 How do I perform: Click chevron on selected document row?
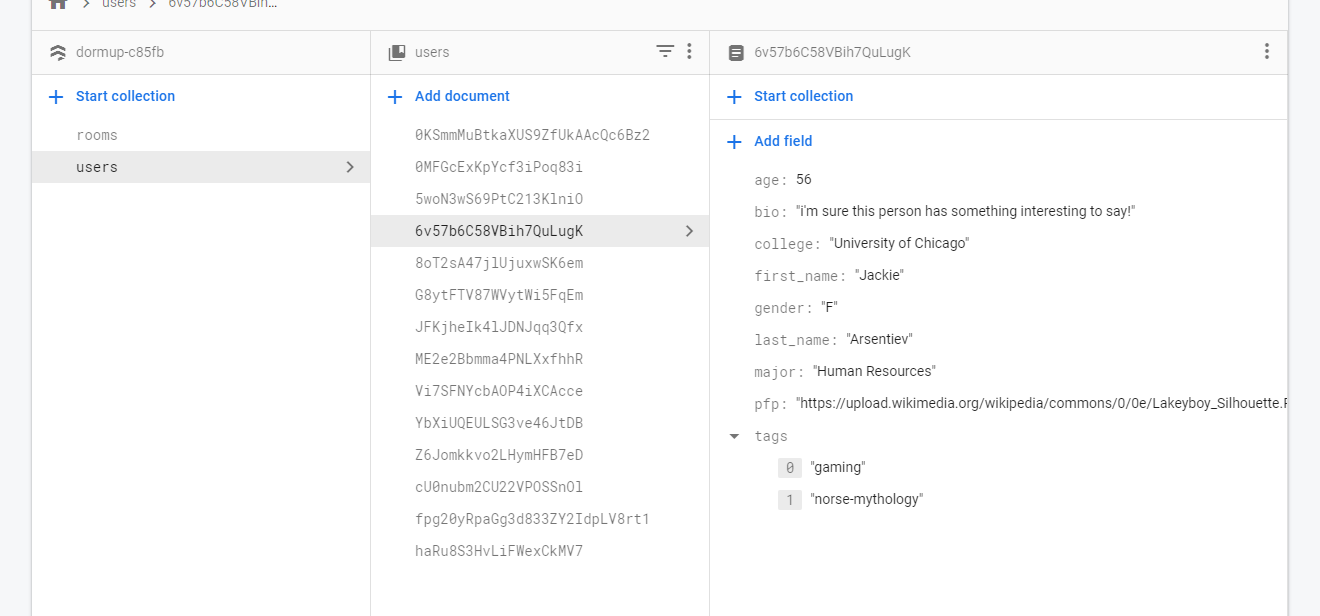coord(689,231)
